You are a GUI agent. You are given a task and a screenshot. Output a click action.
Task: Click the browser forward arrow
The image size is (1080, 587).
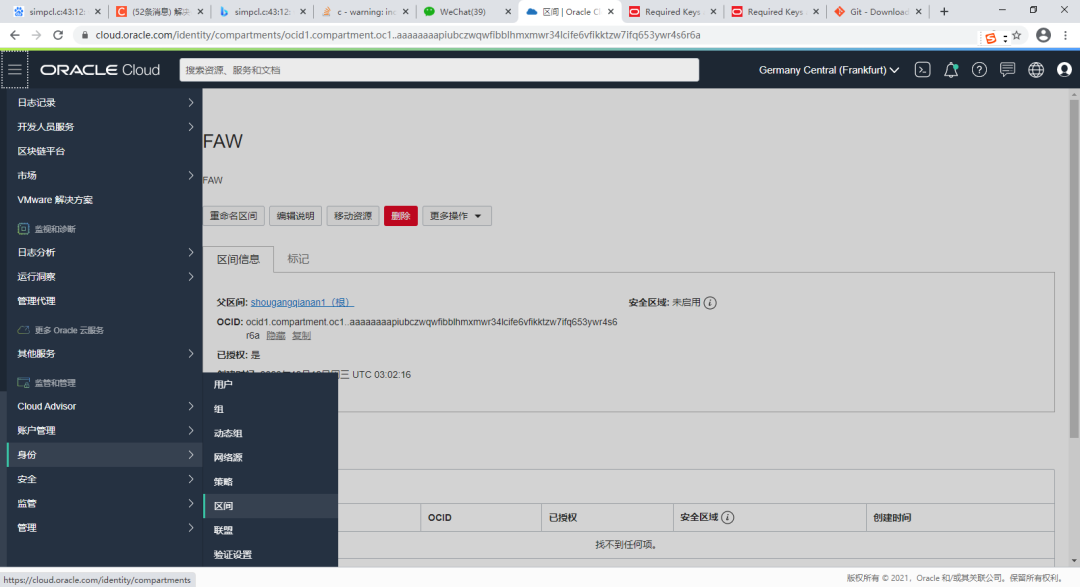[x=37, y=35]
